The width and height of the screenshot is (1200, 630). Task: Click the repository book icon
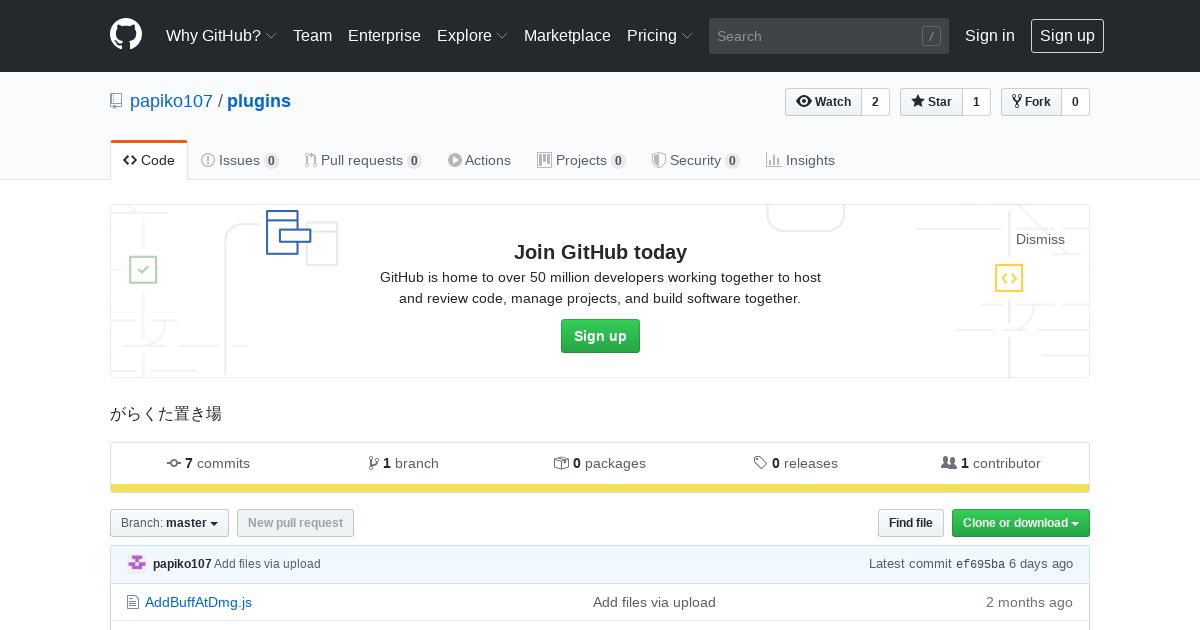point(116,101)
